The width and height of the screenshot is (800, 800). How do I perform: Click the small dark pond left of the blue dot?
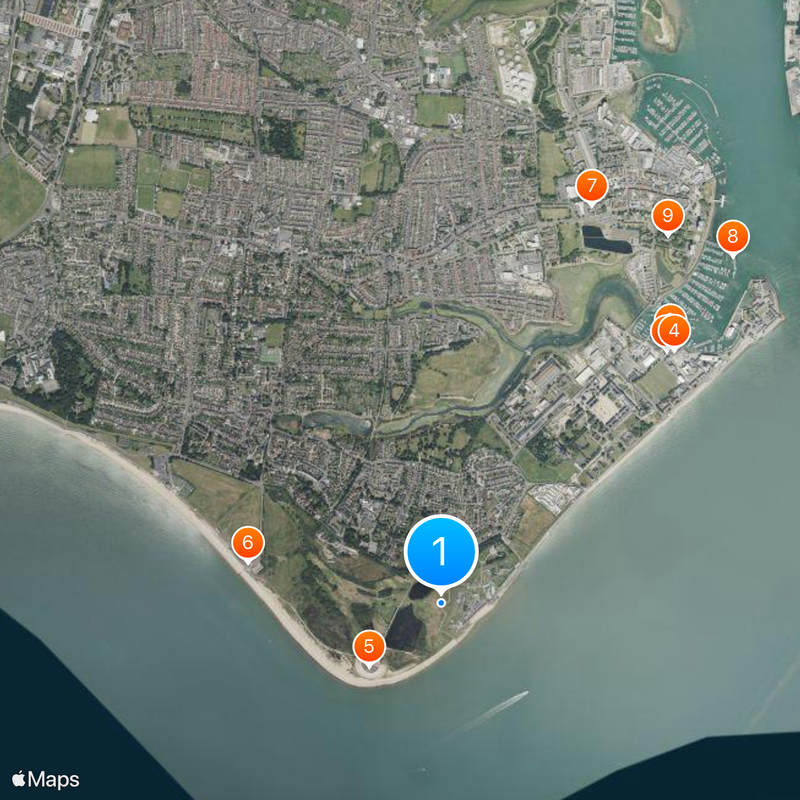[x=418, y=591]
